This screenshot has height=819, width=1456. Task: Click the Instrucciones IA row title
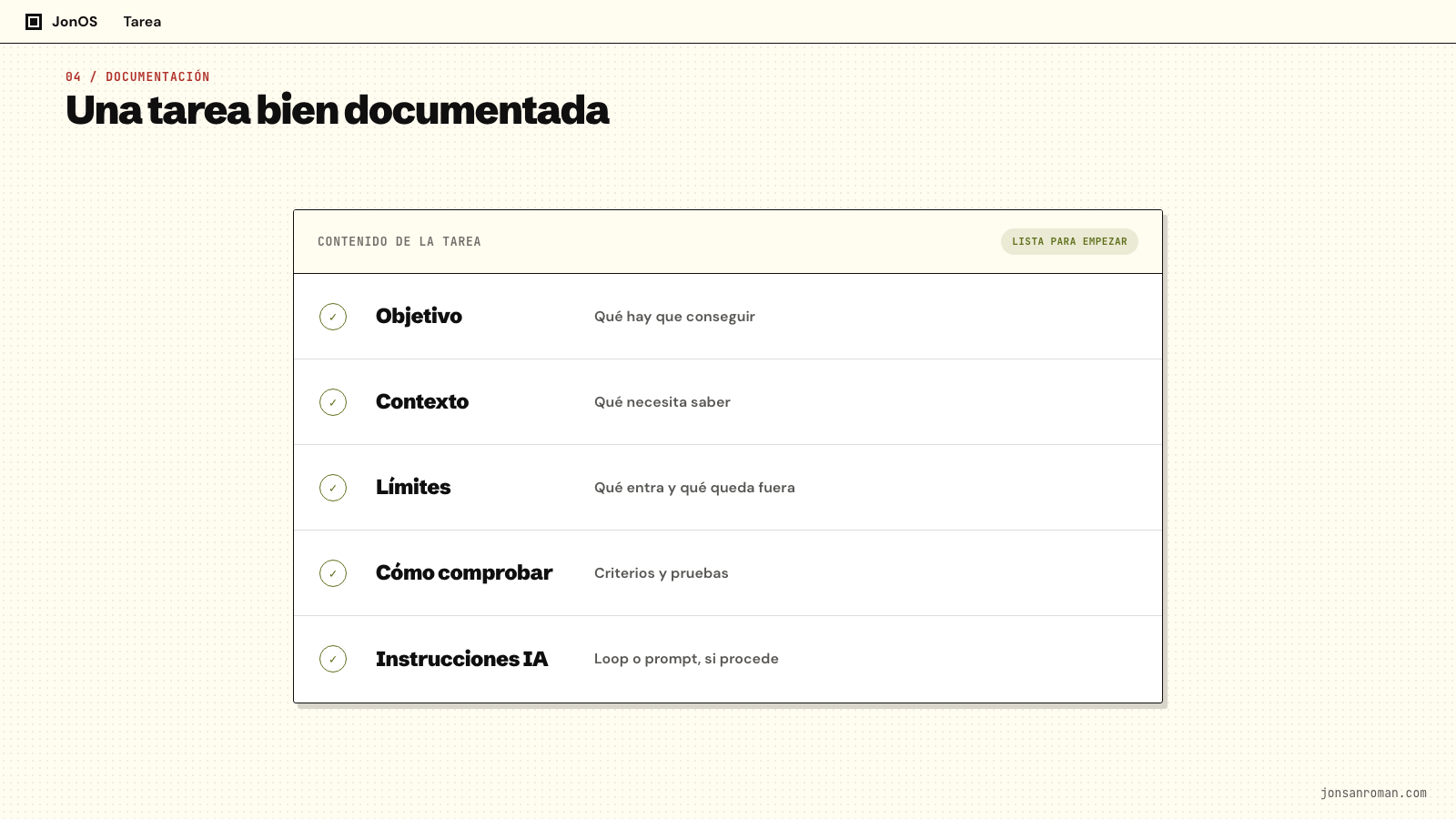[x=462, y=659]
